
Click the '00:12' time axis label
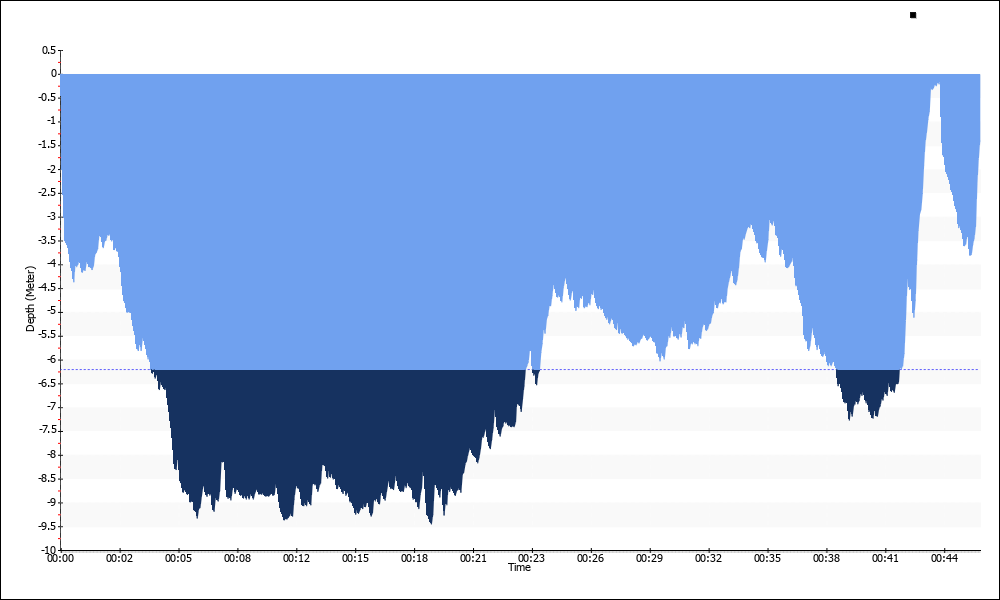coord(297,559)
